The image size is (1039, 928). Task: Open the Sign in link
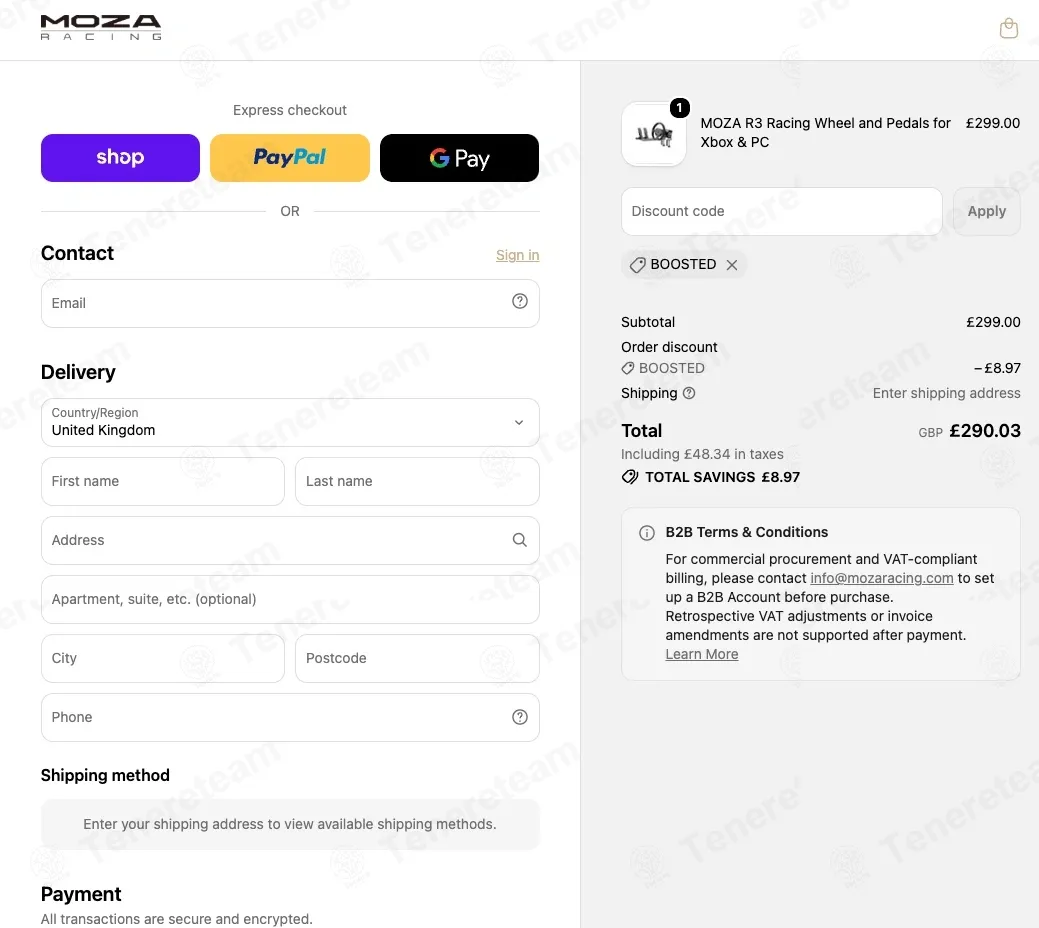point(518,255)
